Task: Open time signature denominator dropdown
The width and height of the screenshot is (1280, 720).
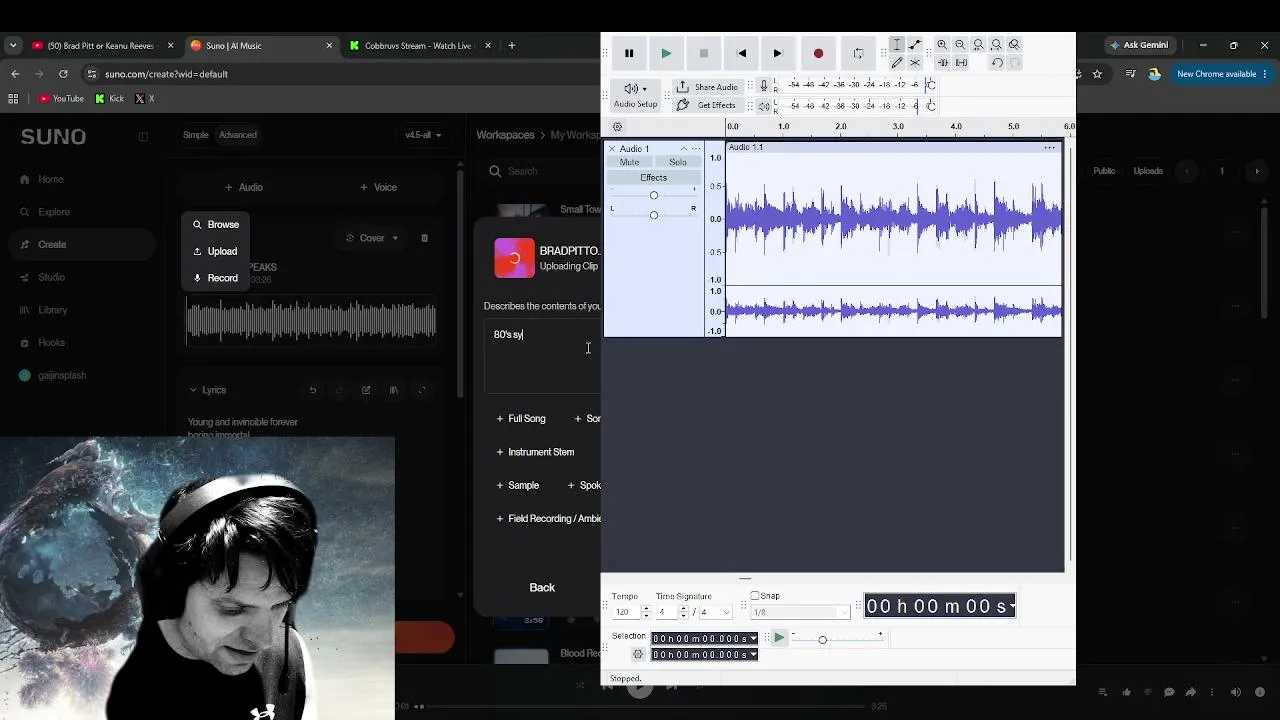Action: pyautogui.click(x=726, y=612)
